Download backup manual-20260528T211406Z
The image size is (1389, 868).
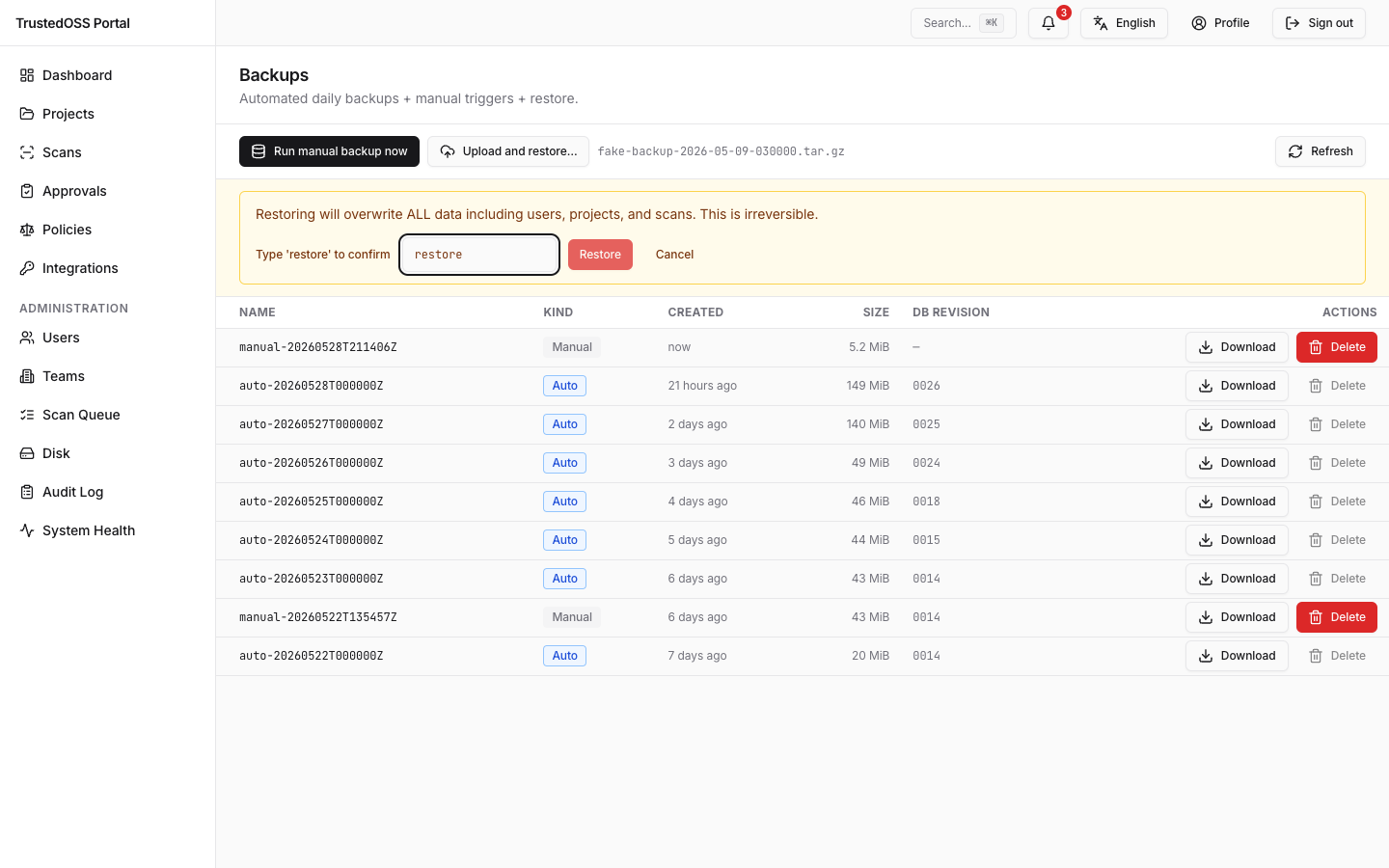(1237, 347)
